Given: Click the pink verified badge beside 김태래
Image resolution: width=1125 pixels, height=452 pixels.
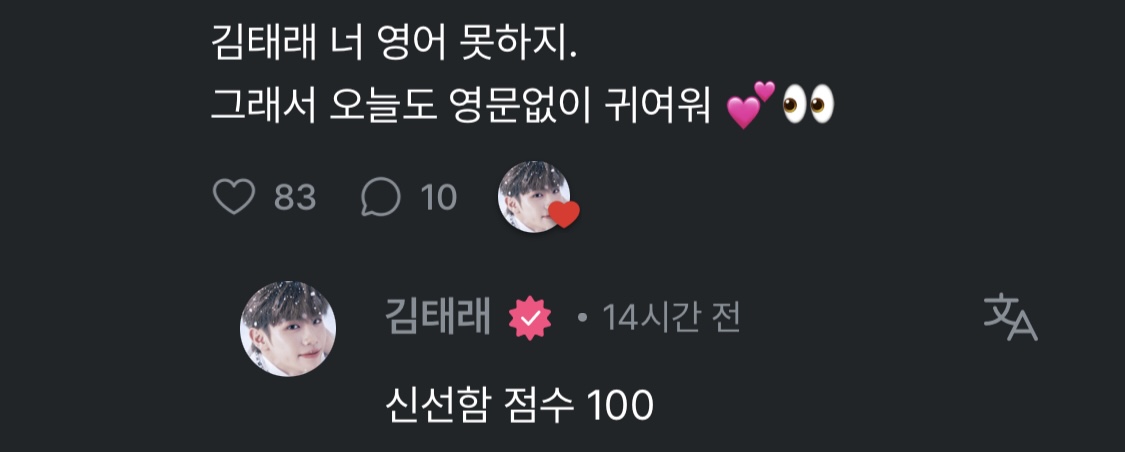Looking at the screenshot, I should click(529, 317).
